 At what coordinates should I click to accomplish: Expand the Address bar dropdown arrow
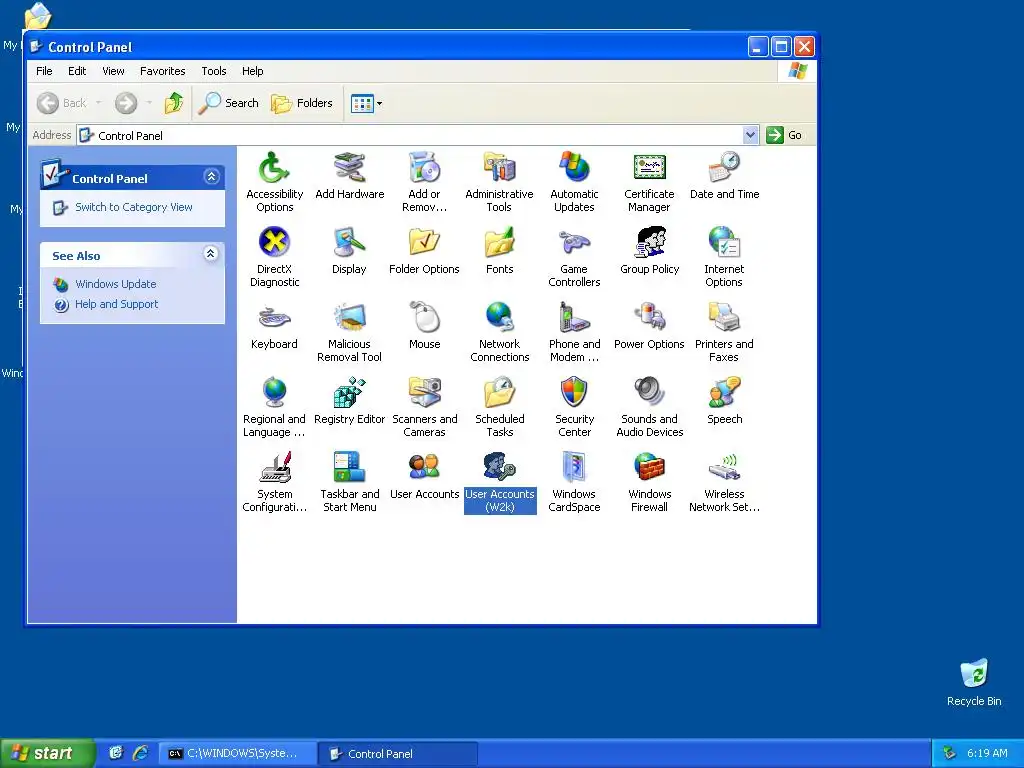[x=750, y=135]
